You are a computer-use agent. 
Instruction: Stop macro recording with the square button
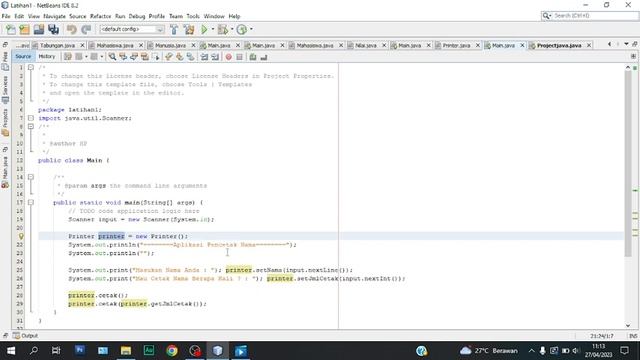coord(240,57)
